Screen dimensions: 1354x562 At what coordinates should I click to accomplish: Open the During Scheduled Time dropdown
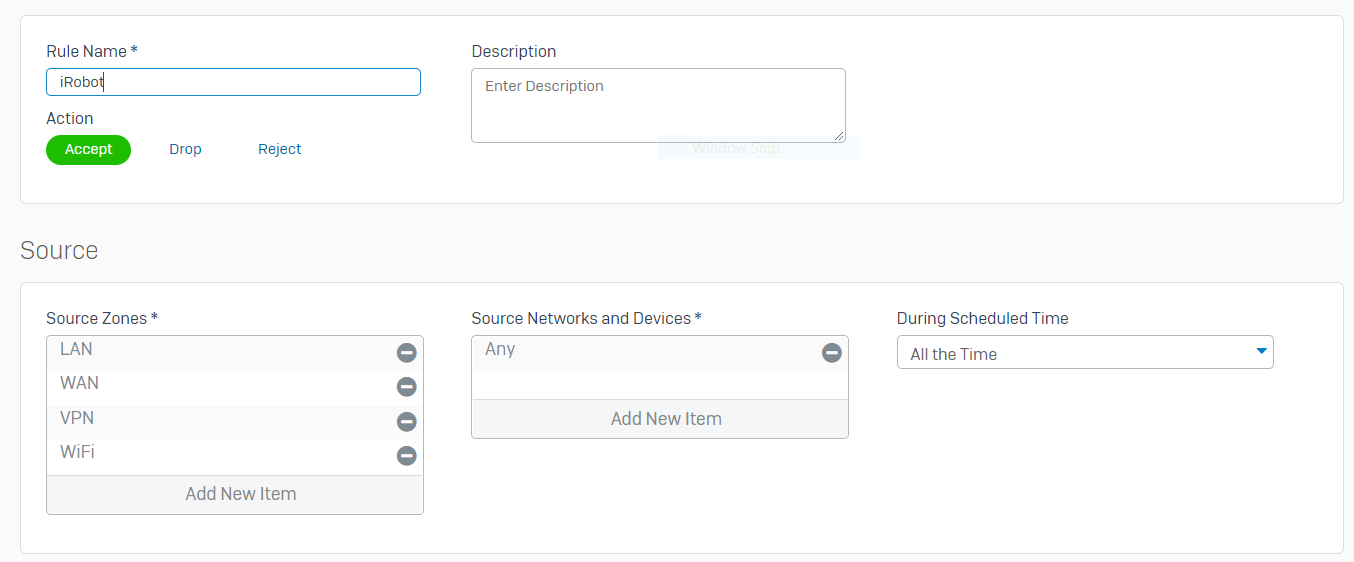(x=1084, y=353)
